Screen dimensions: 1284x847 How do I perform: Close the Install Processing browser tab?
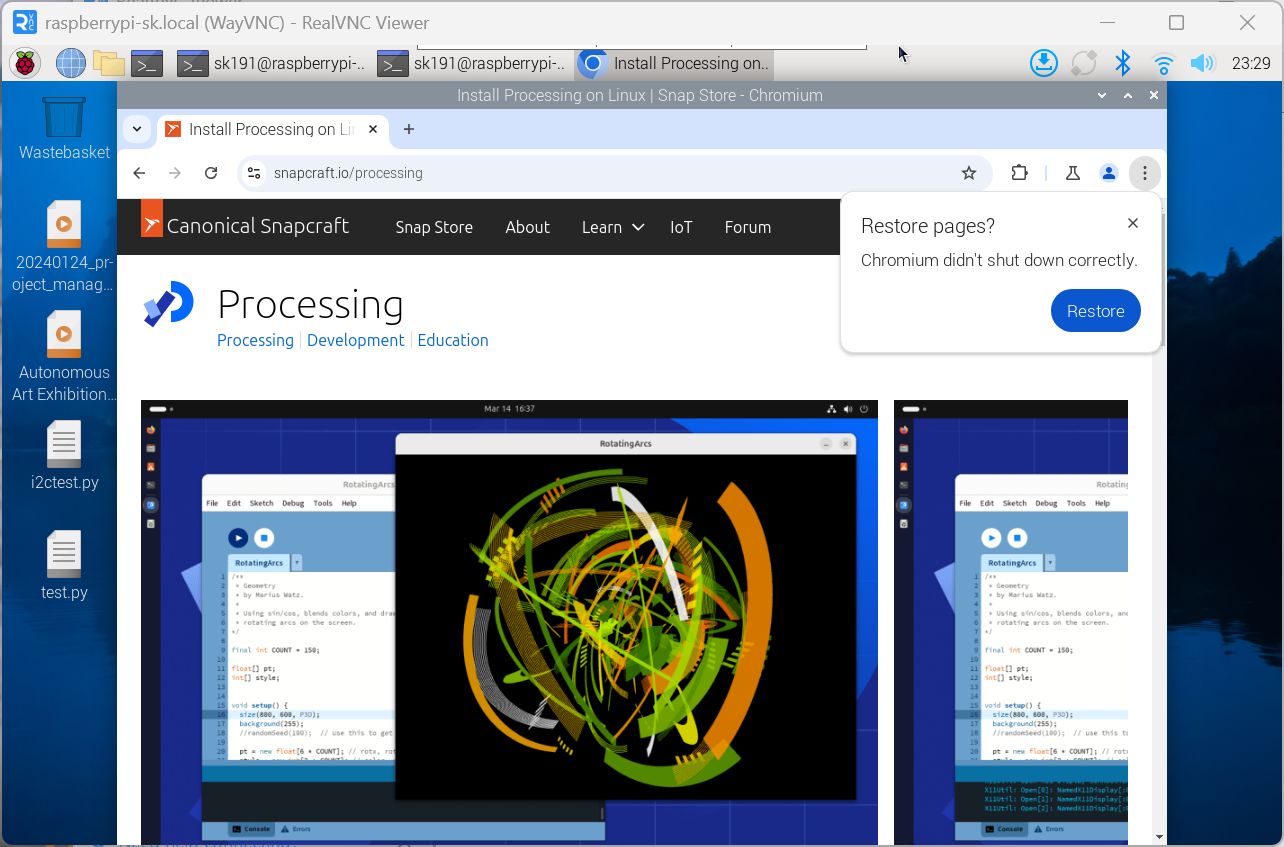tap(374, 129)
